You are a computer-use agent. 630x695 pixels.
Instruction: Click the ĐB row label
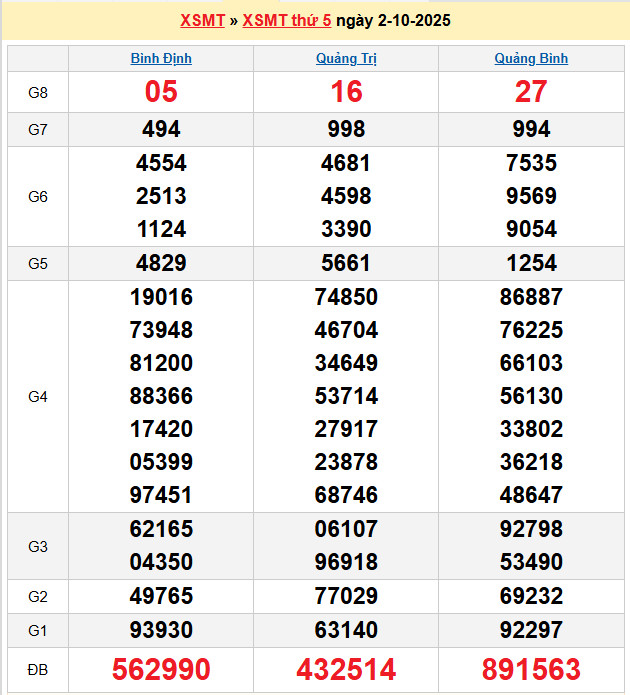38,669
